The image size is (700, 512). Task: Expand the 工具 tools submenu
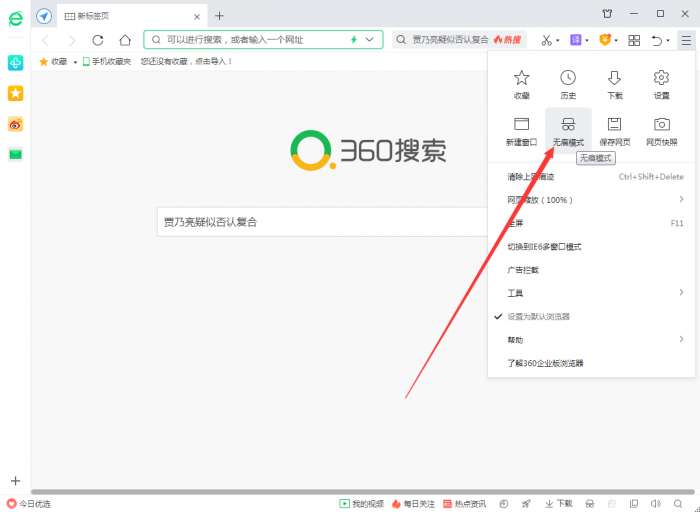coord(592,293)
